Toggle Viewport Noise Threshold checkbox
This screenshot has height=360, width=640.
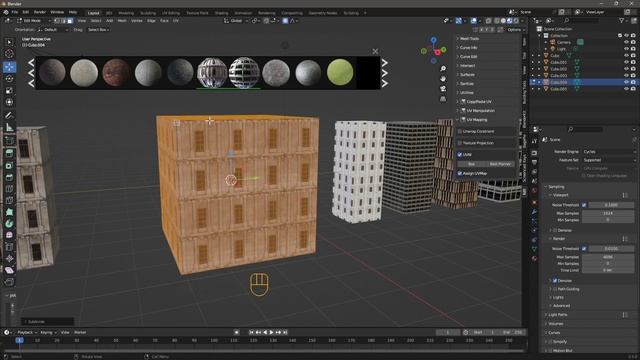[x=584, y=205]
